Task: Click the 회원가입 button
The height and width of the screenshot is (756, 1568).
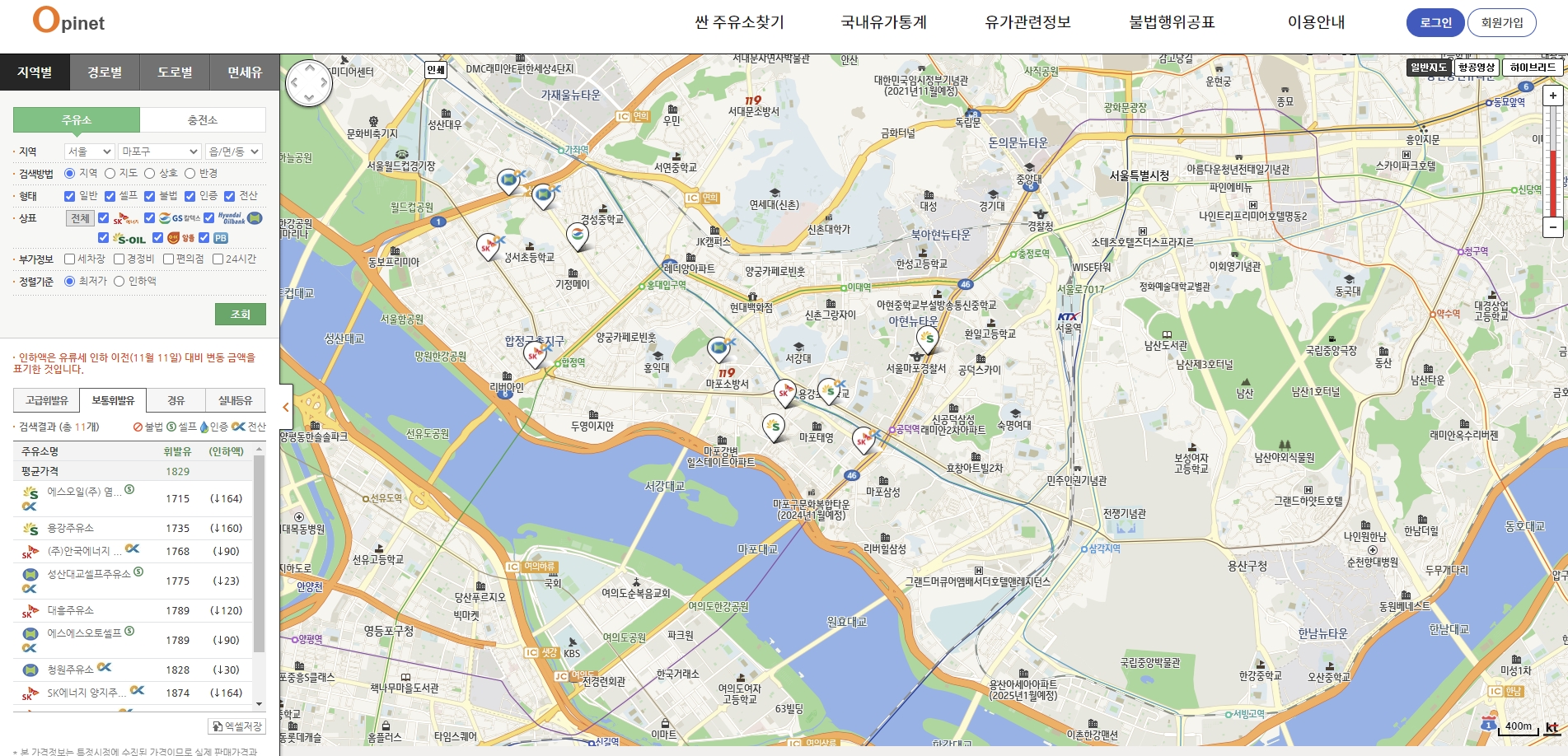Action: [x=1502, y=22]
